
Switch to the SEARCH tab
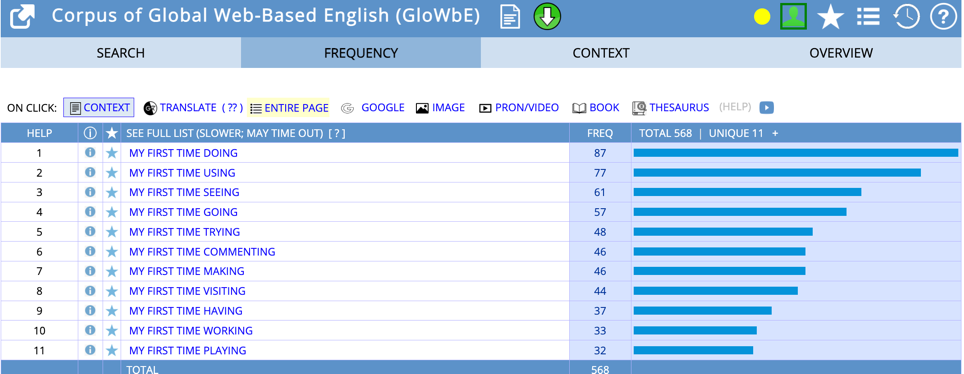tap(120, 53)
